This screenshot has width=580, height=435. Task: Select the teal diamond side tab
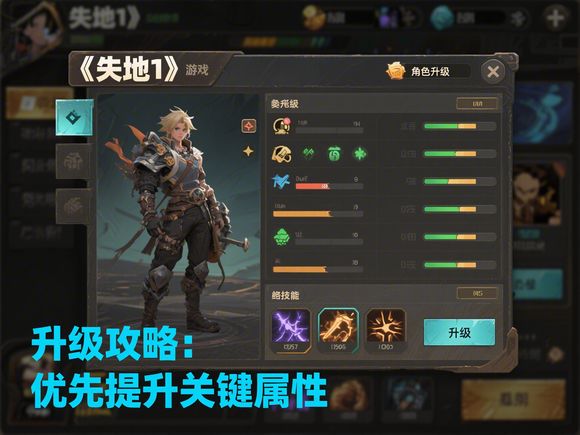pos(74,118)
